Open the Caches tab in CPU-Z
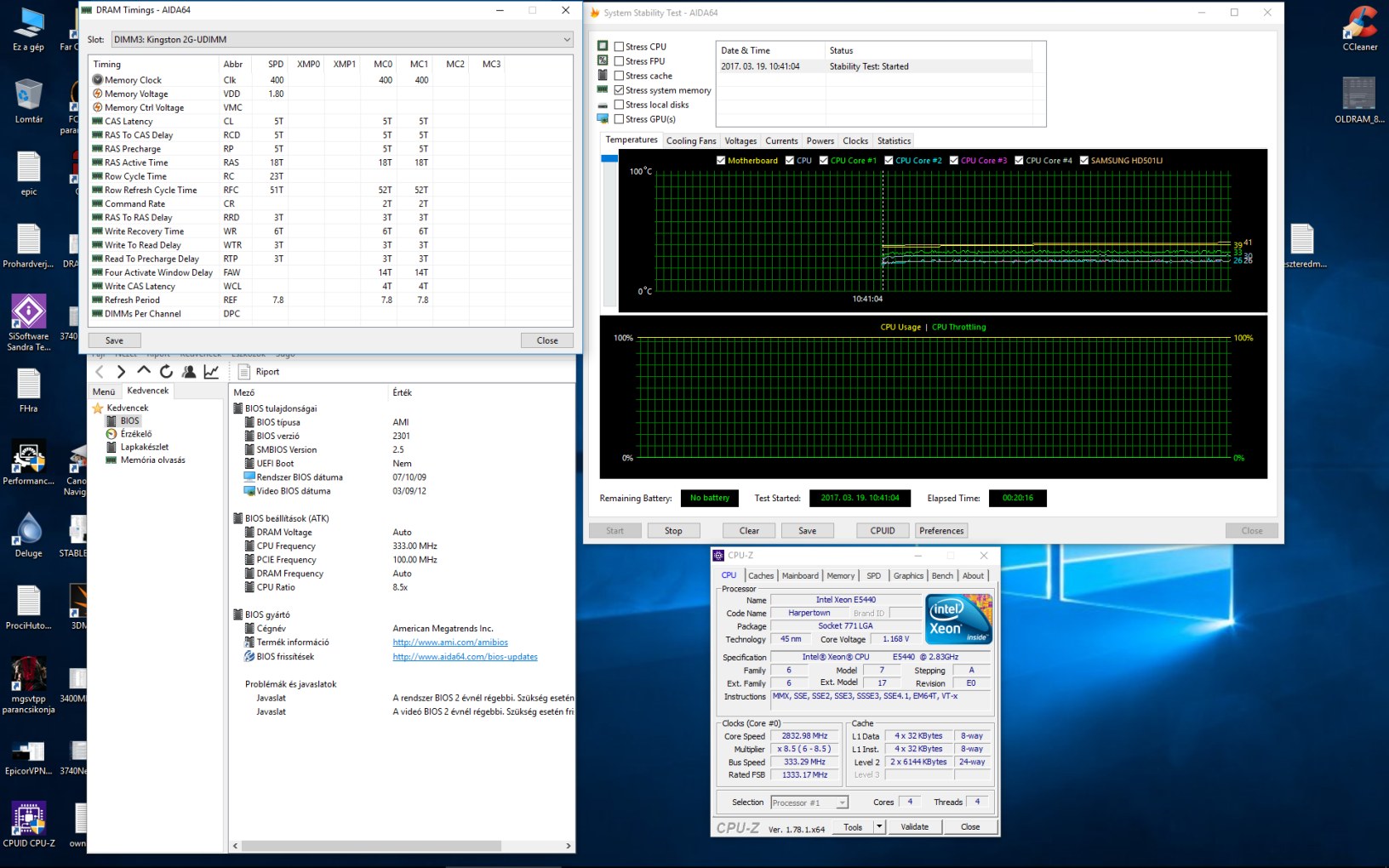The height and width of the screenshot is (868, 1389). (761, 576)
